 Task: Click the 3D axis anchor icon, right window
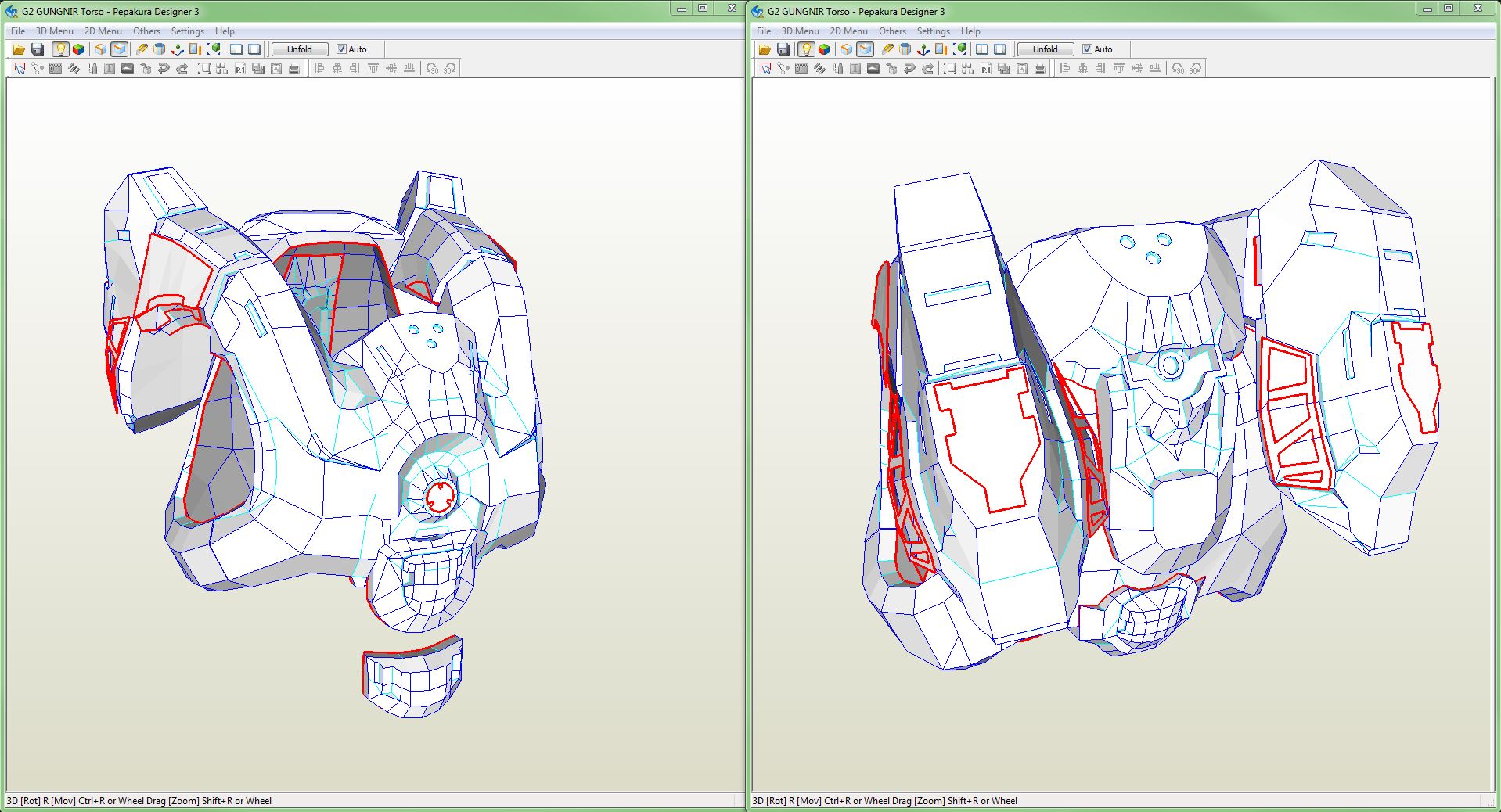pyautogui.click(x=923, y=49)
